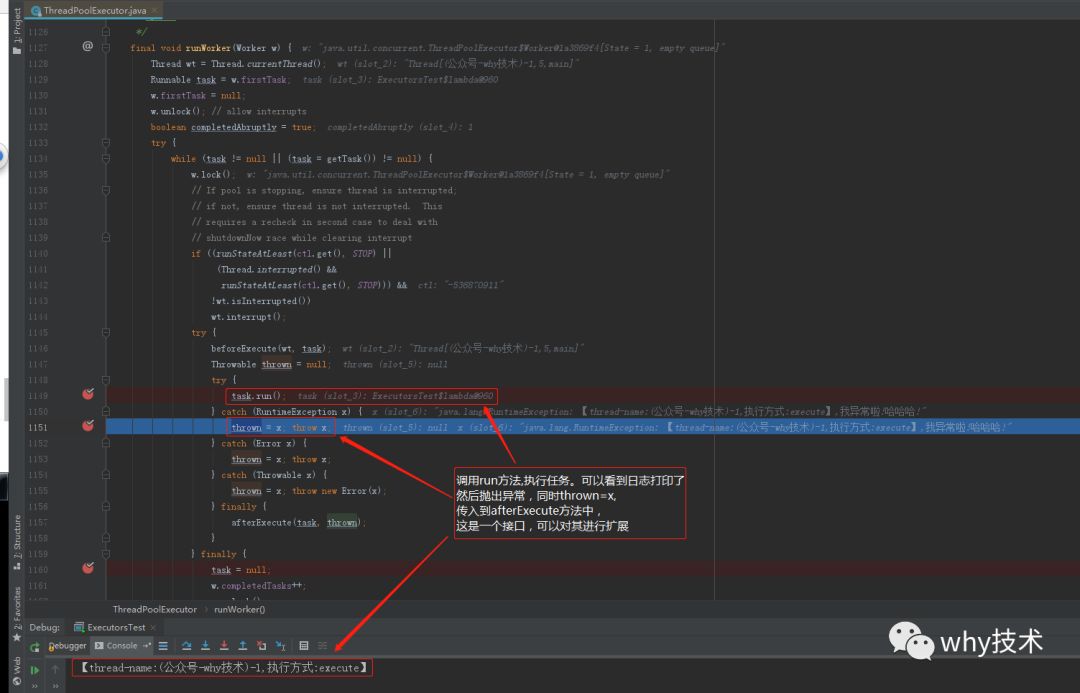Click the Step Over debug icon
1080x693 pixels.
pyautogui.click(x=186, y=645)
